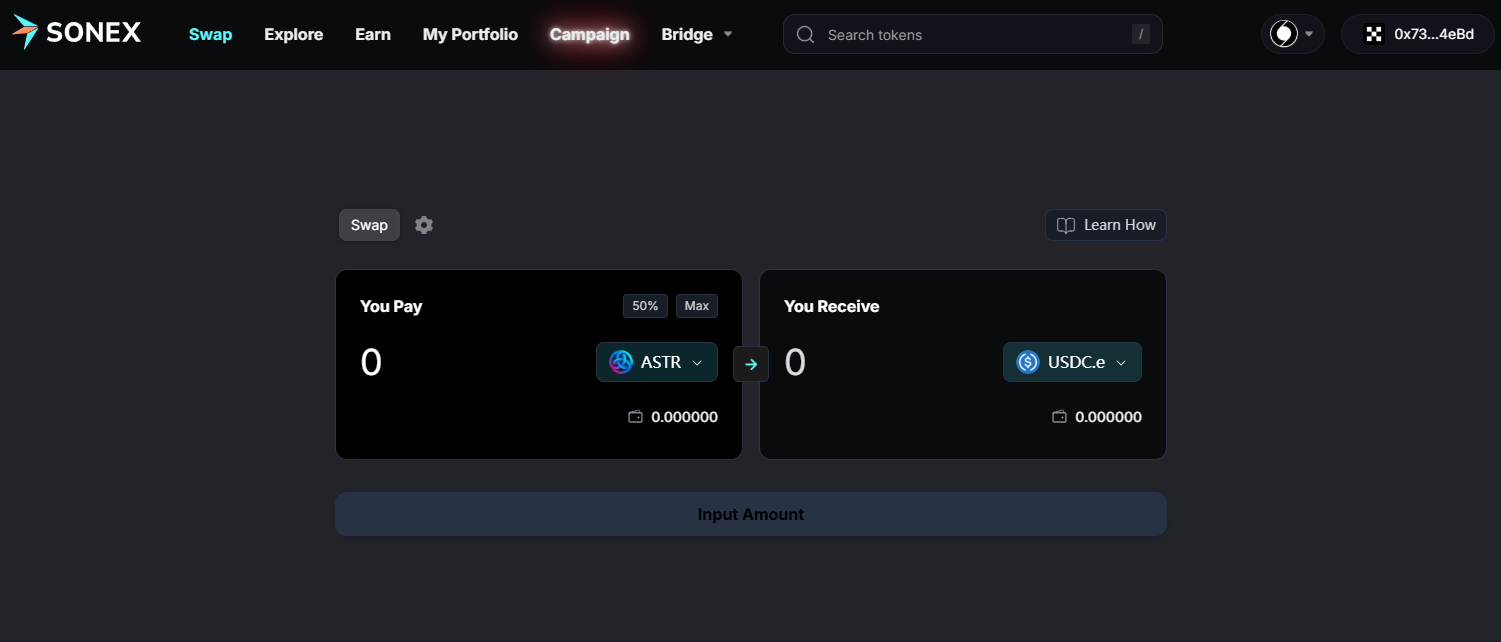
Task: Select the Swap mode tab
Action: (x=369, y=225)
